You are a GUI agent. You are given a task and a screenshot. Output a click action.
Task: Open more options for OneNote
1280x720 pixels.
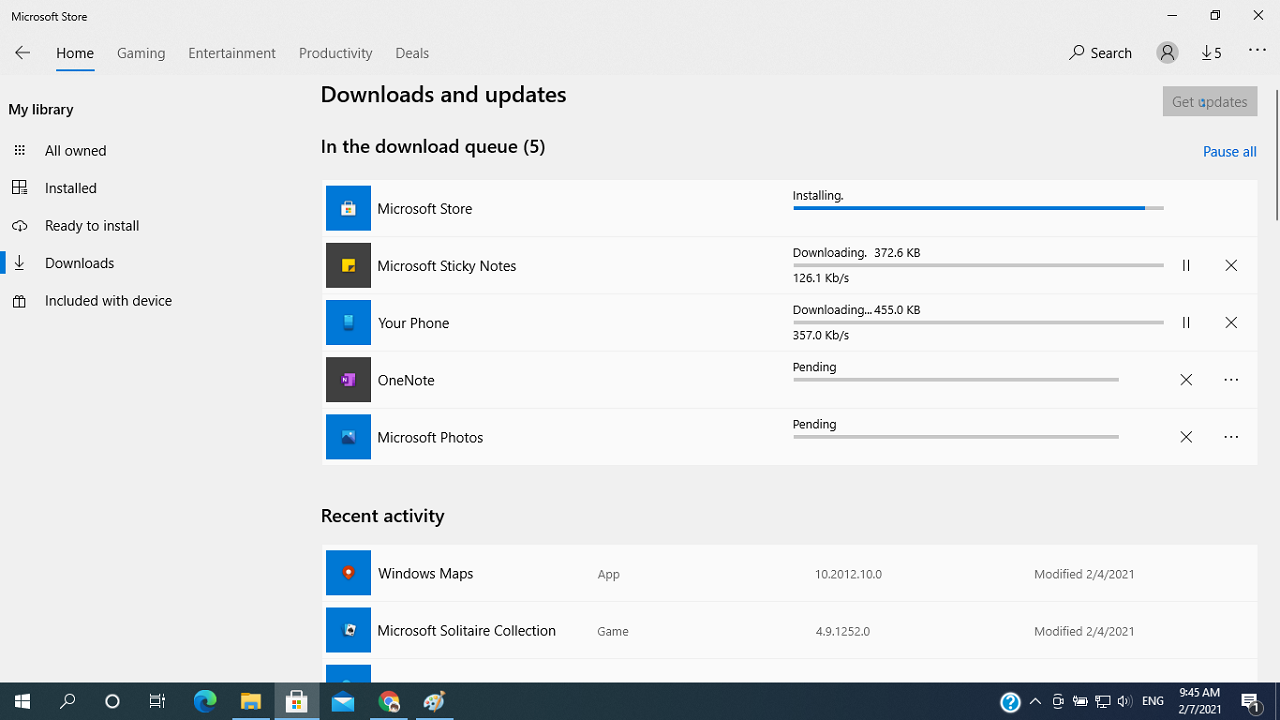1231,380
